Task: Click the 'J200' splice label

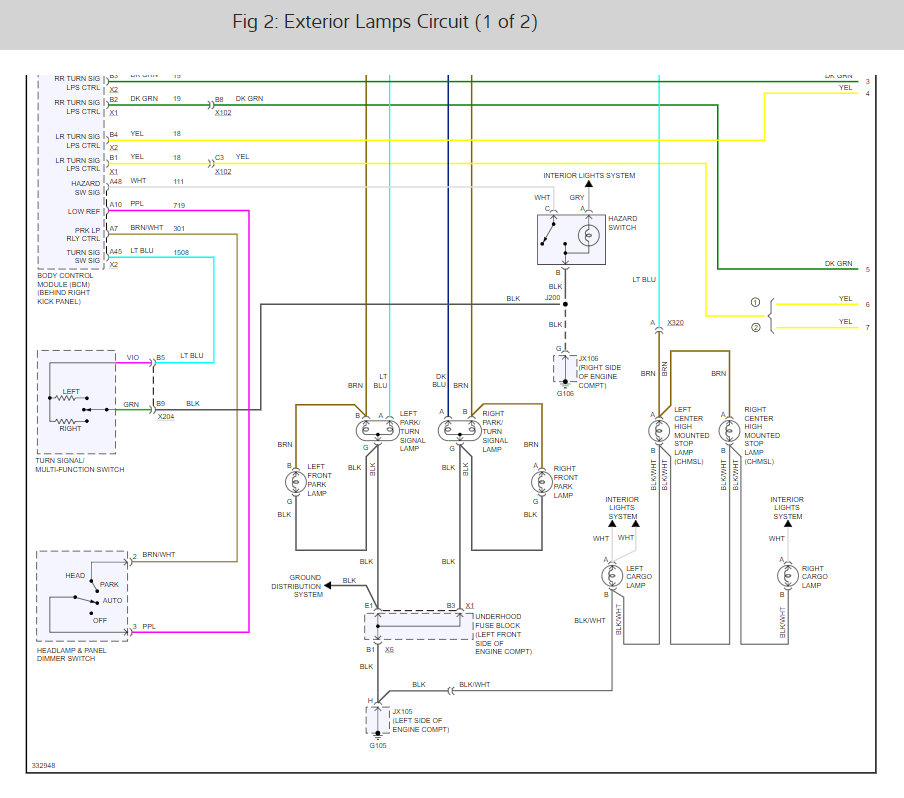Action: point(552,298)
